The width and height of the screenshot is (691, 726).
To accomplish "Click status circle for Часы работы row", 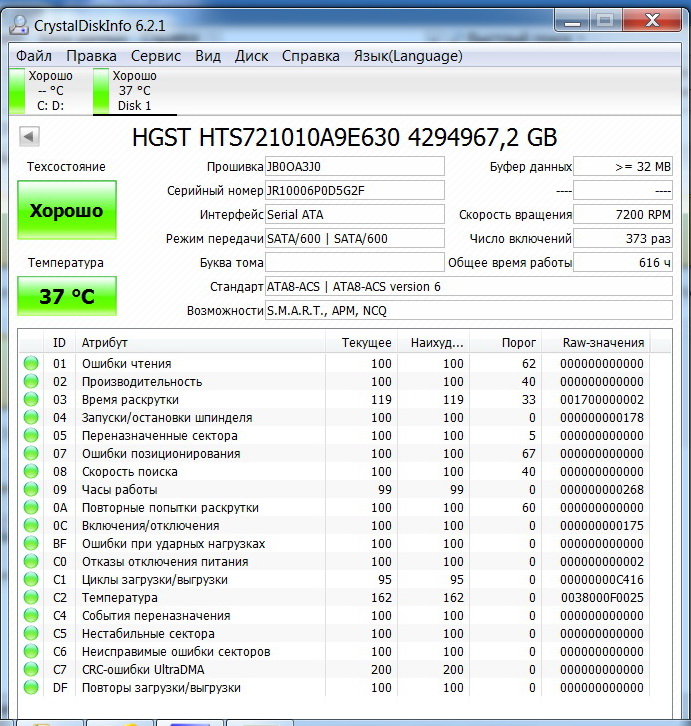I will tap(31, 489).
